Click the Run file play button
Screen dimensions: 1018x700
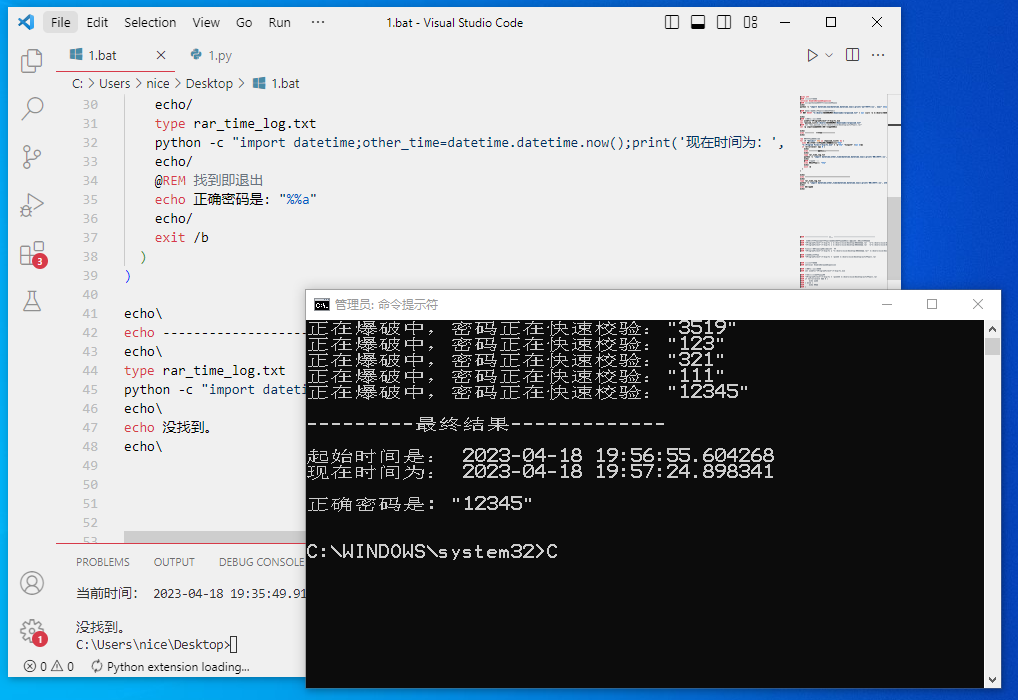point(812,56)
